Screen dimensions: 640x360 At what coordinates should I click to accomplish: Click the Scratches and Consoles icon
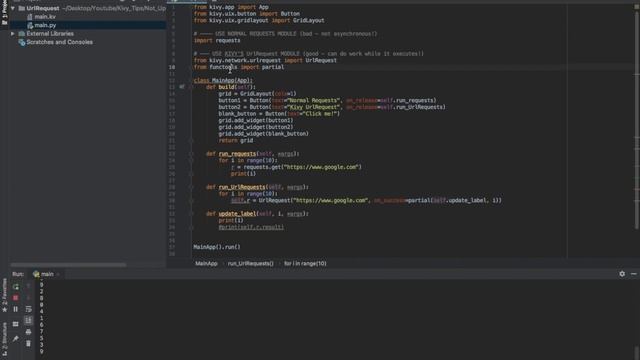pos(22,42)
